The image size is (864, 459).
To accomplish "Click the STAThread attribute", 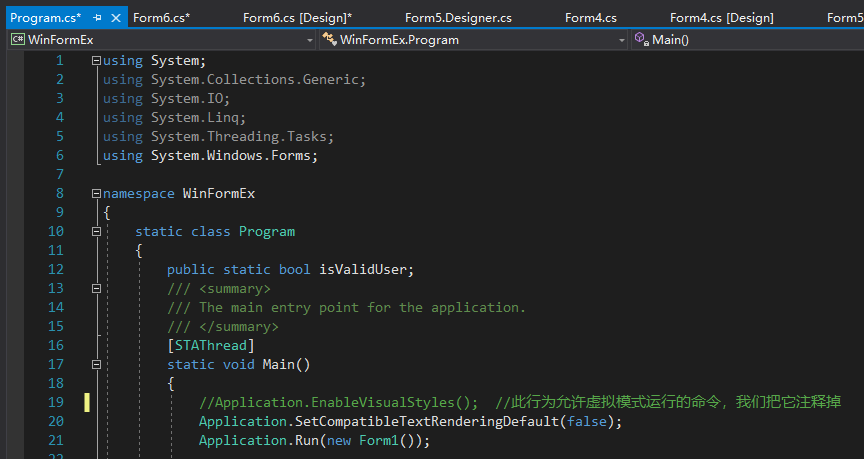I will click(x=211, y=345).
